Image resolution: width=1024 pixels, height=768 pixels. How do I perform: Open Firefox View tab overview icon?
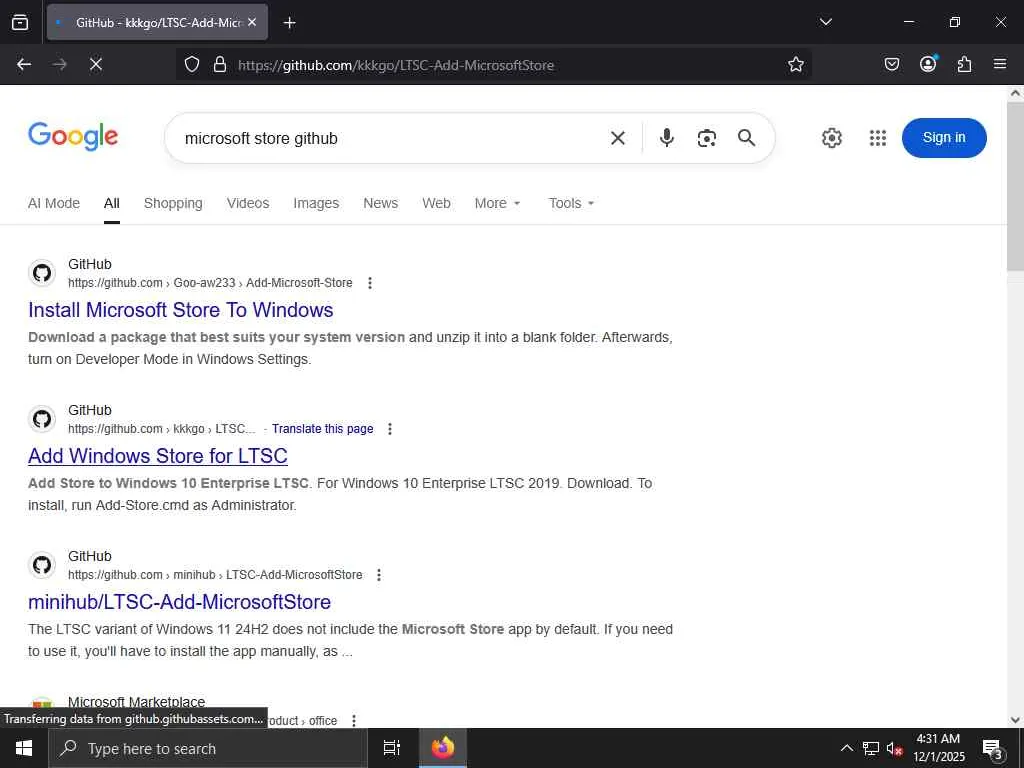[x=20, y=22]
